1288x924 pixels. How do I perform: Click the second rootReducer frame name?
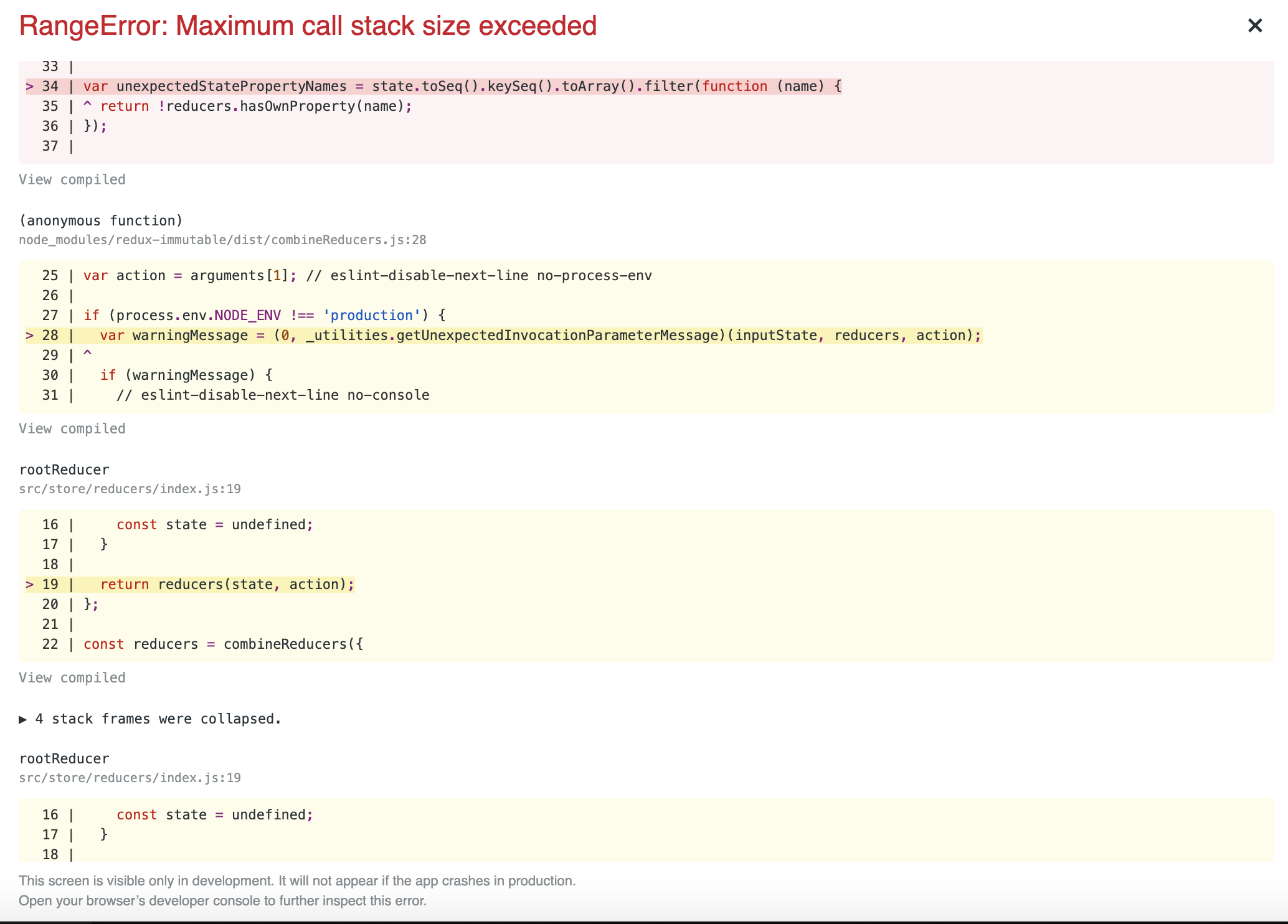click(x=64, y=759)
